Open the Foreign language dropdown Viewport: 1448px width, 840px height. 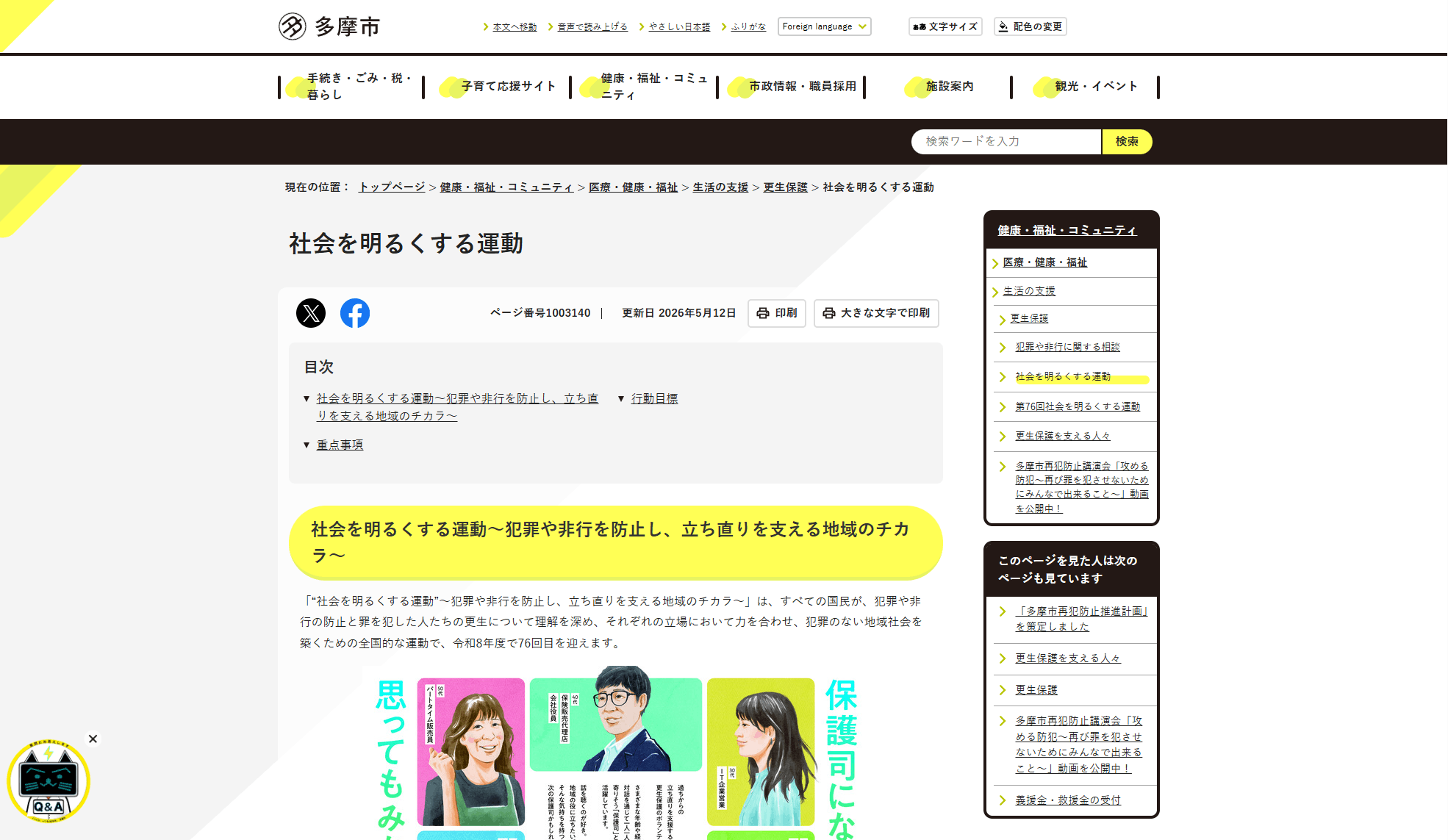pos(825,26)
